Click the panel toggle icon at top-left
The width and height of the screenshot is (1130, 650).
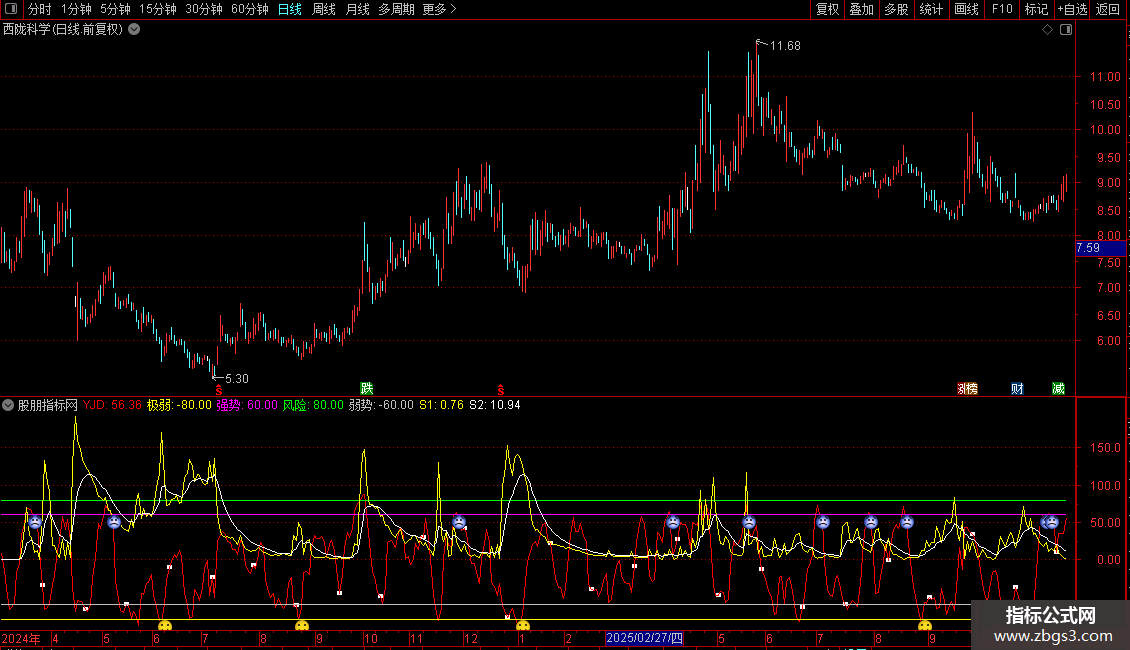click(x=10, y=9)
